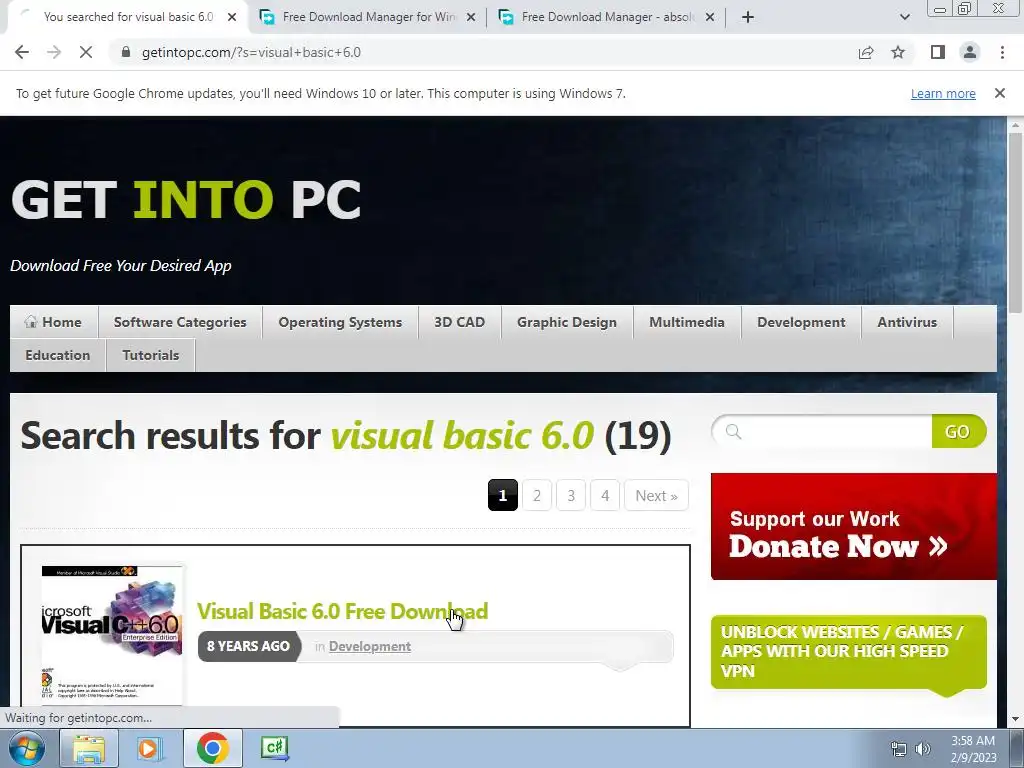Switch to Free Download Manager for Windows tab
Image resolution: width=1024 pixels, height=768 pixels.
[x=368, y=17]
